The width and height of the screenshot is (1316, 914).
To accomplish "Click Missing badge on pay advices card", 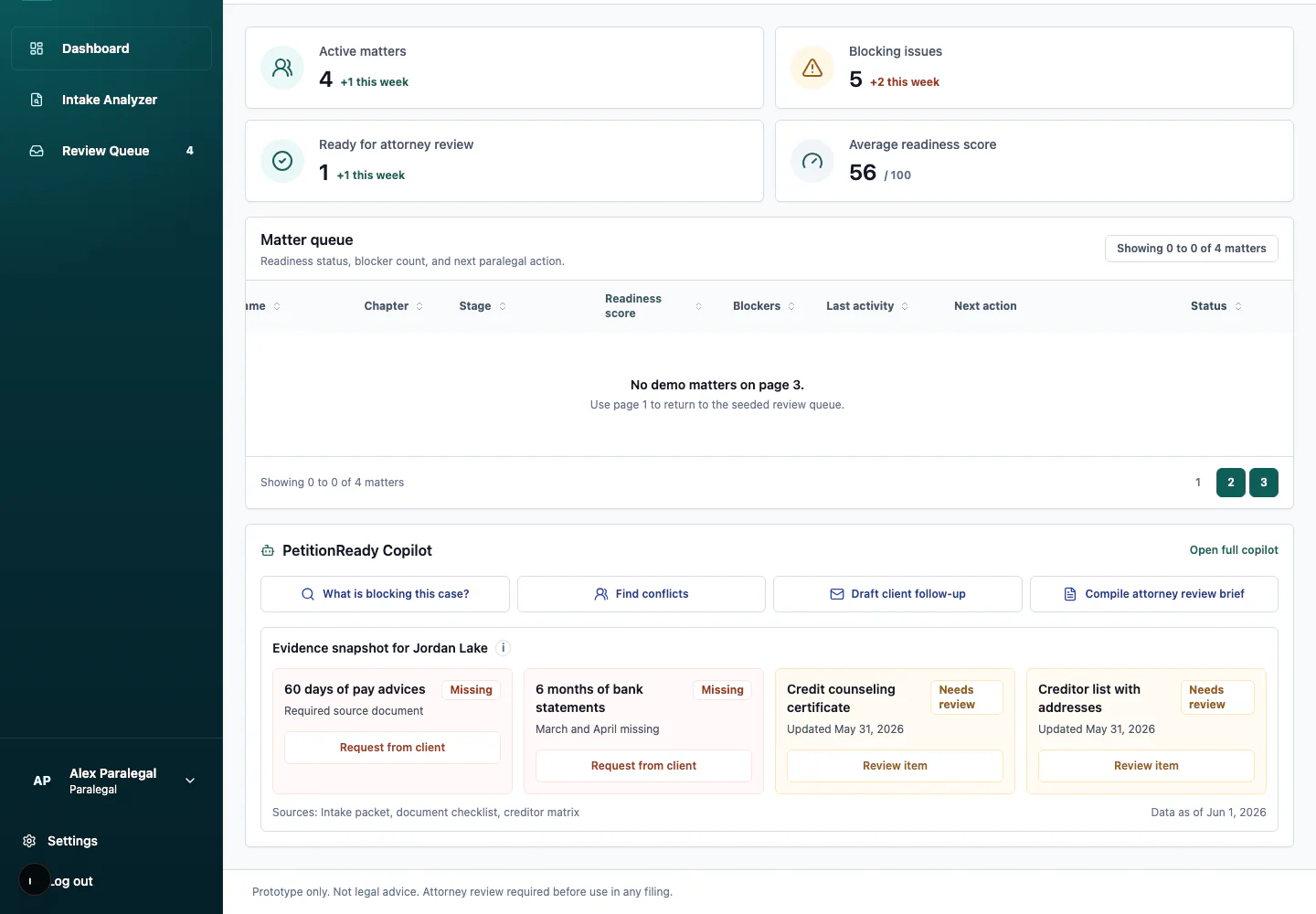I will 471,690.
